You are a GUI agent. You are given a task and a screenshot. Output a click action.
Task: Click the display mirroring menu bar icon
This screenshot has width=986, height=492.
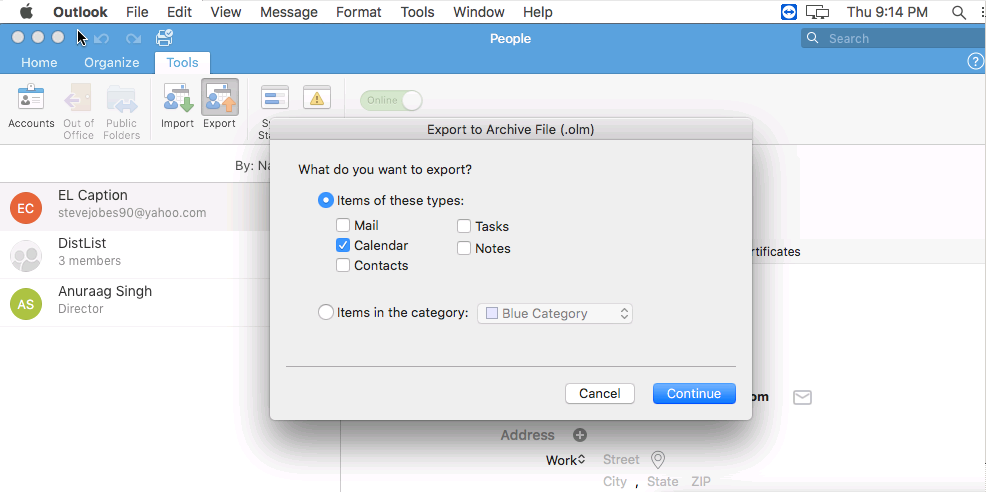[x=817, y=12]
